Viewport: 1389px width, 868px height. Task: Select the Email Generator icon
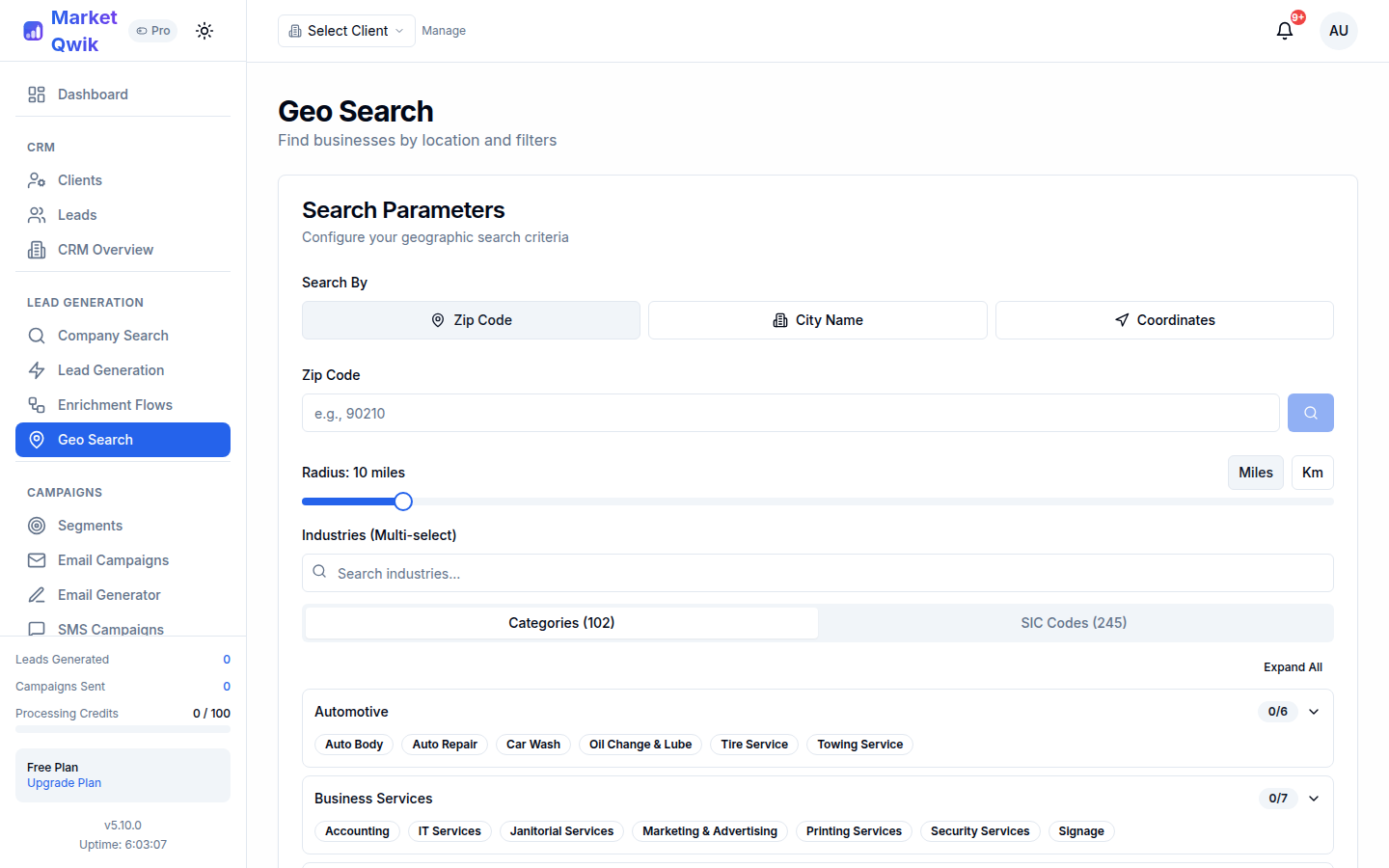36,594
